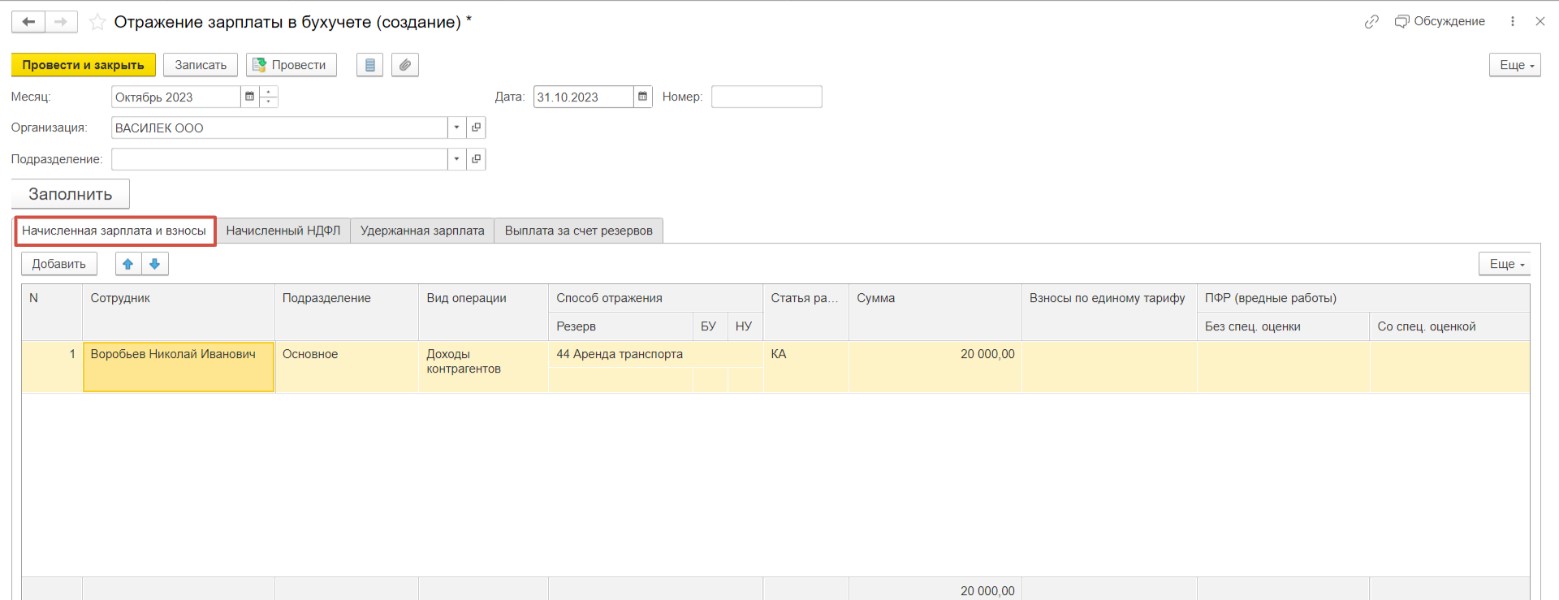
Task: Click the Дата field 31.10.2023
Action: pyautogui.click(x=583, y=97)
